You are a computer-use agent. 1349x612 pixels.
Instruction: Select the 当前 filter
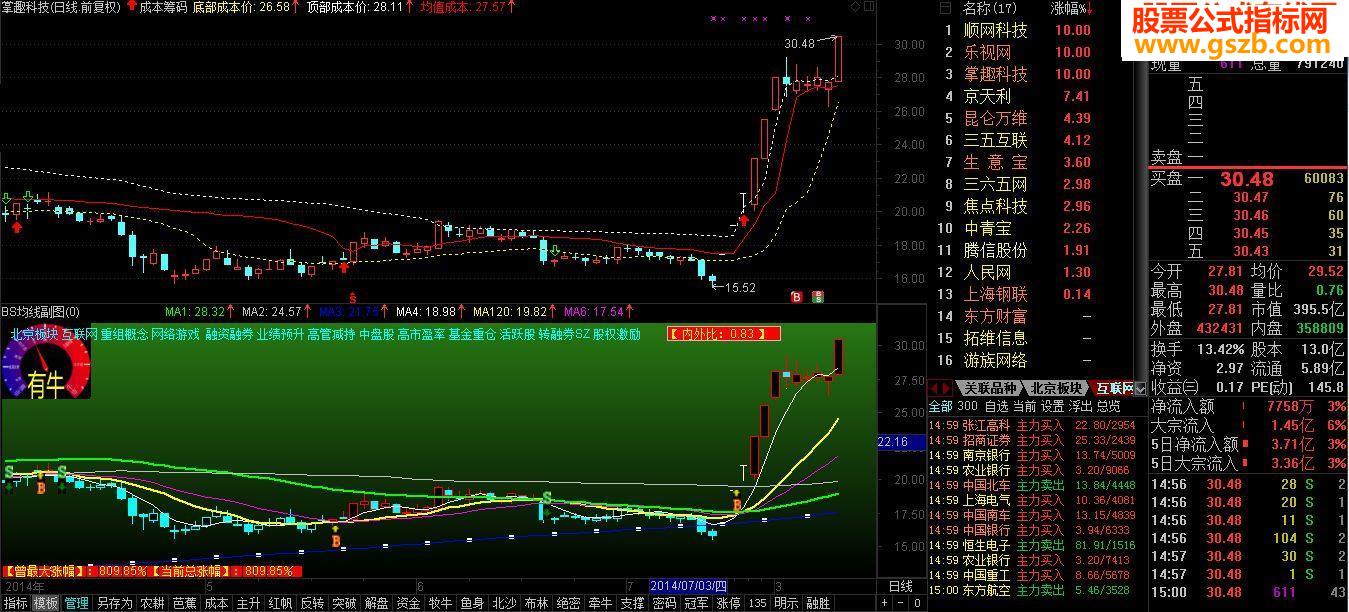(x=1024, y=406)
